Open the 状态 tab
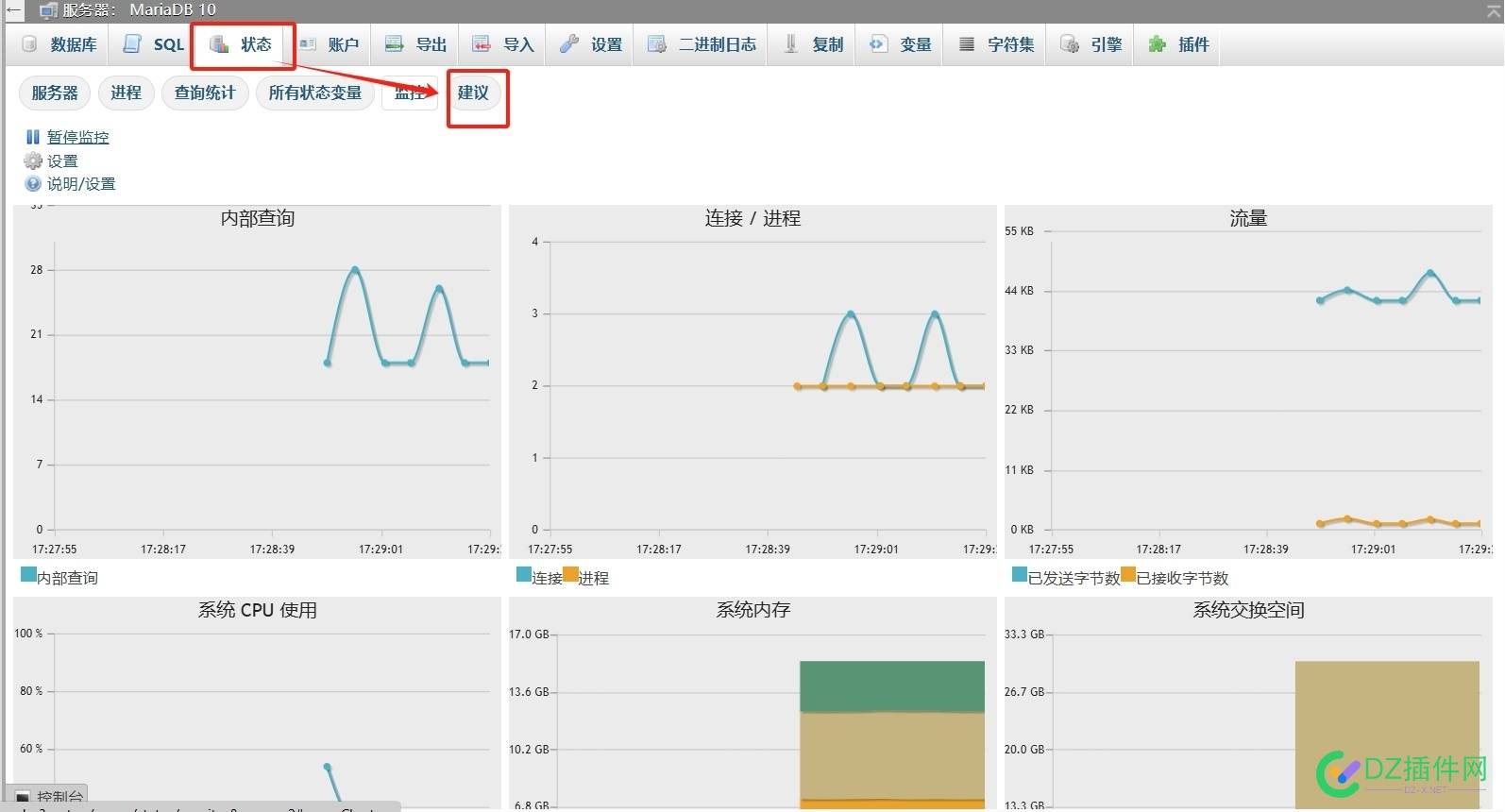This screenshot has width=1505, height=812. coord(242,44)
